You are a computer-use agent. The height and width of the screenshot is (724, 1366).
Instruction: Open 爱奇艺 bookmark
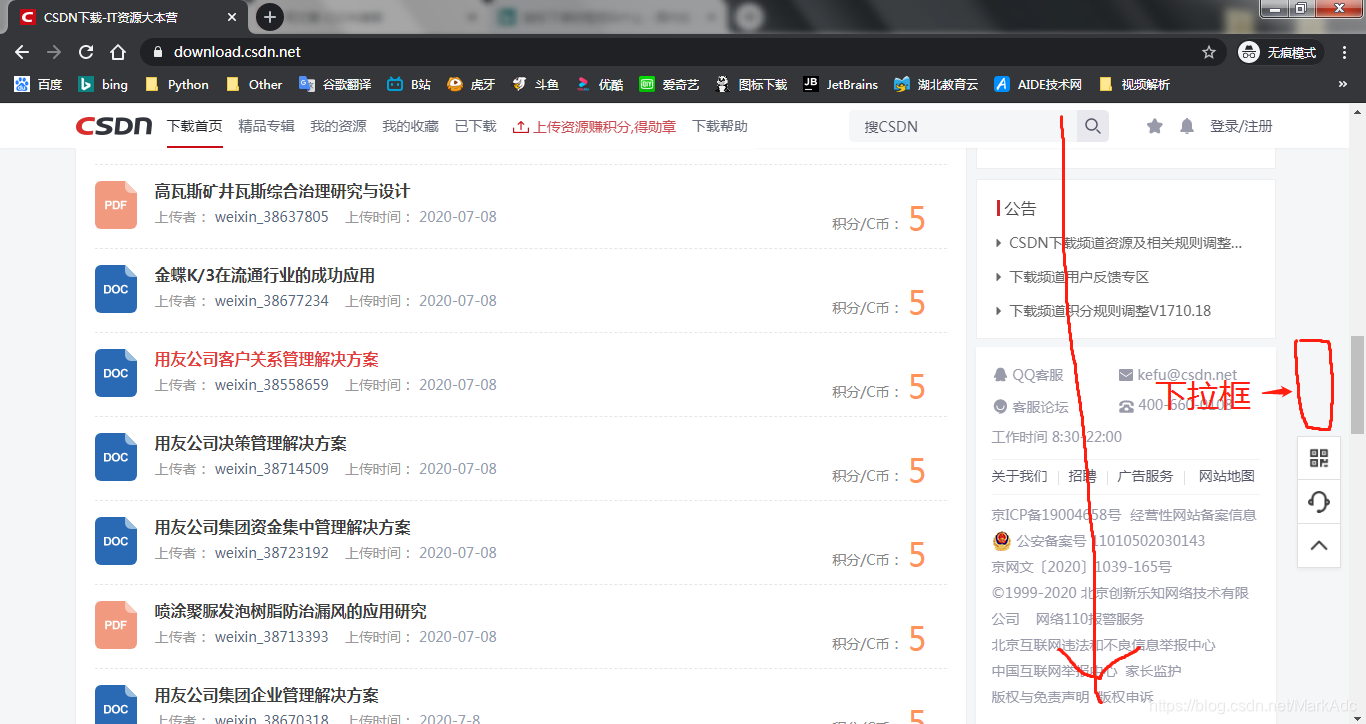670,85
